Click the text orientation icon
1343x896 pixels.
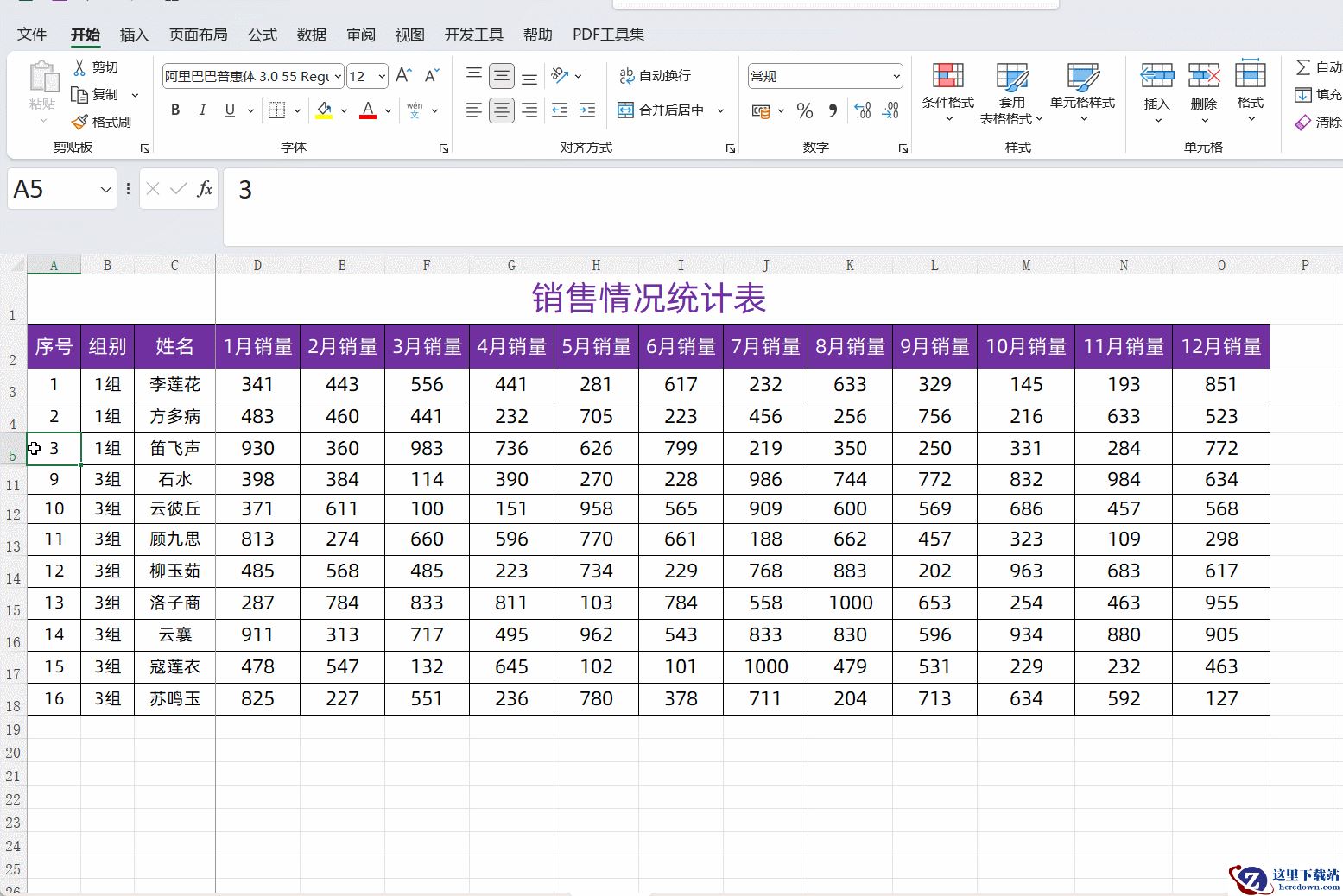(x=560, y=76)
